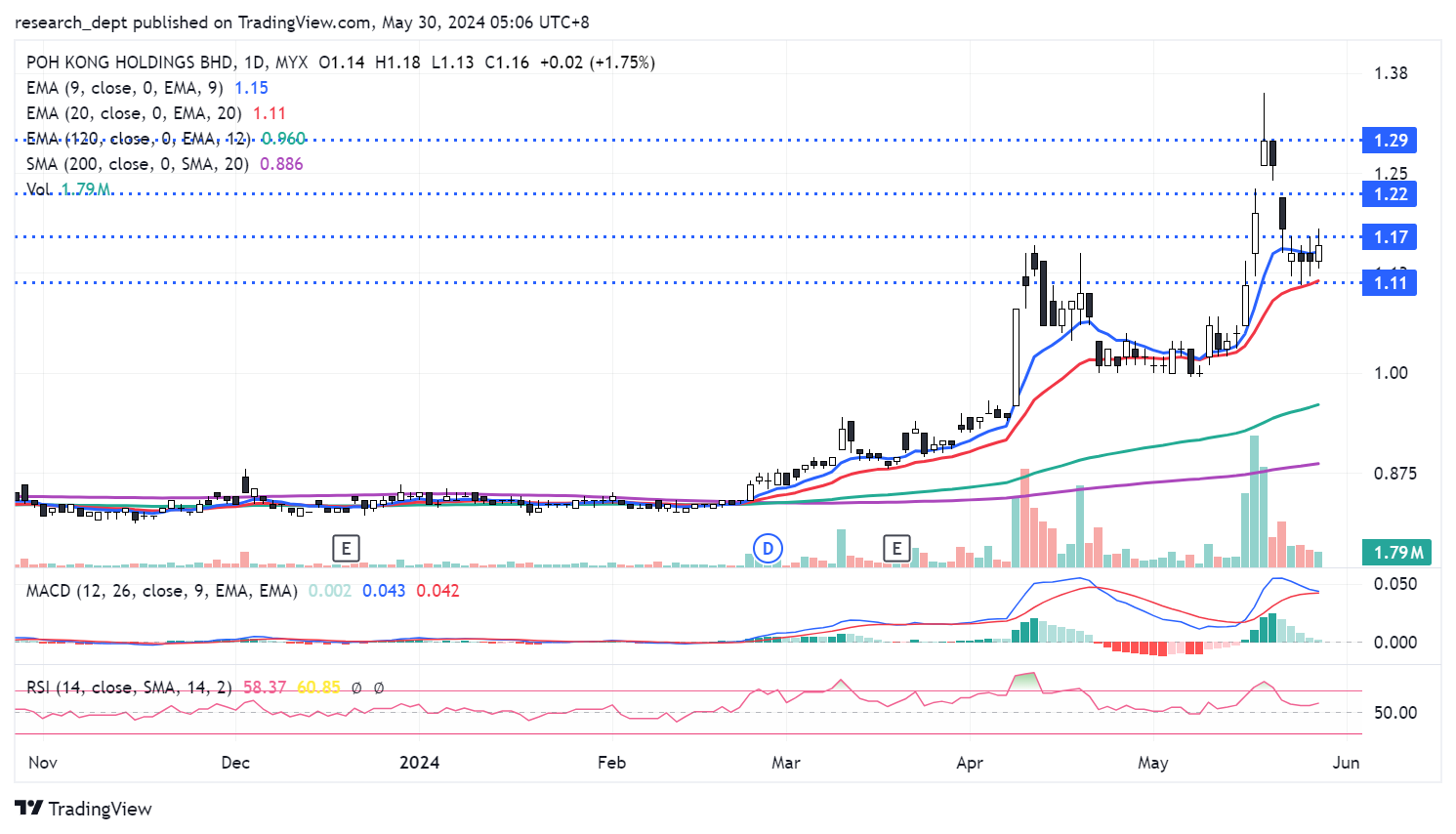Screen dimensions: 1456x834
Task: Select the 1.17 blue price label
Action: (x=1390, y=237)
